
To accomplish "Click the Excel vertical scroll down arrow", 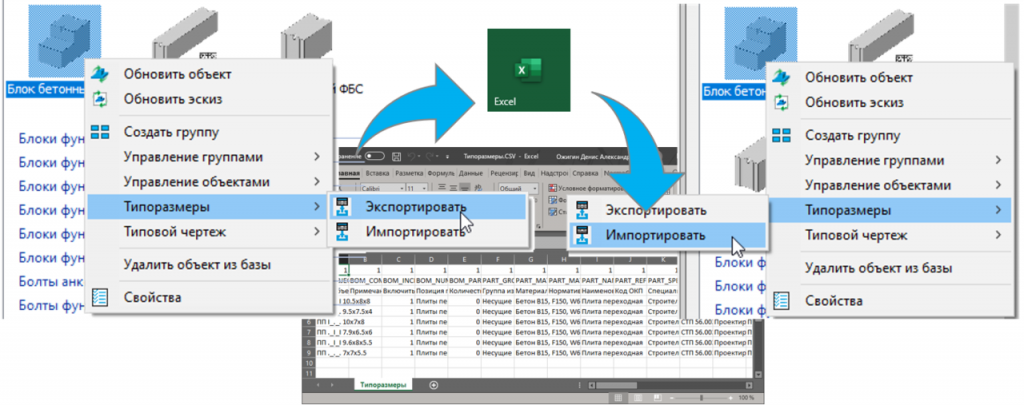I will tap(758, 374).
